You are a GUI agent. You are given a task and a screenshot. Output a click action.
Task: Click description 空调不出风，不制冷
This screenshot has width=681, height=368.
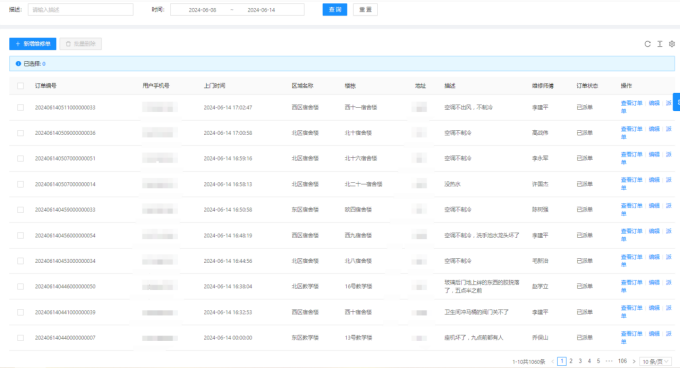[x=468, y=107]
